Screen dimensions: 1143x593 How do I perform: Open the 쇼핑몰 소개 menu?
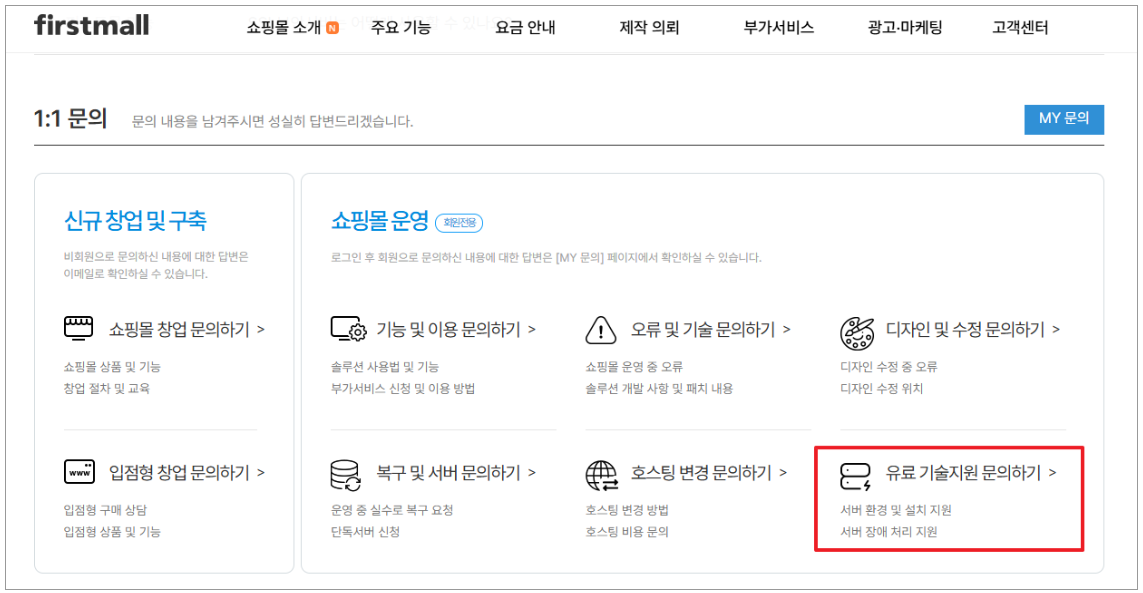tap(284, 28)
